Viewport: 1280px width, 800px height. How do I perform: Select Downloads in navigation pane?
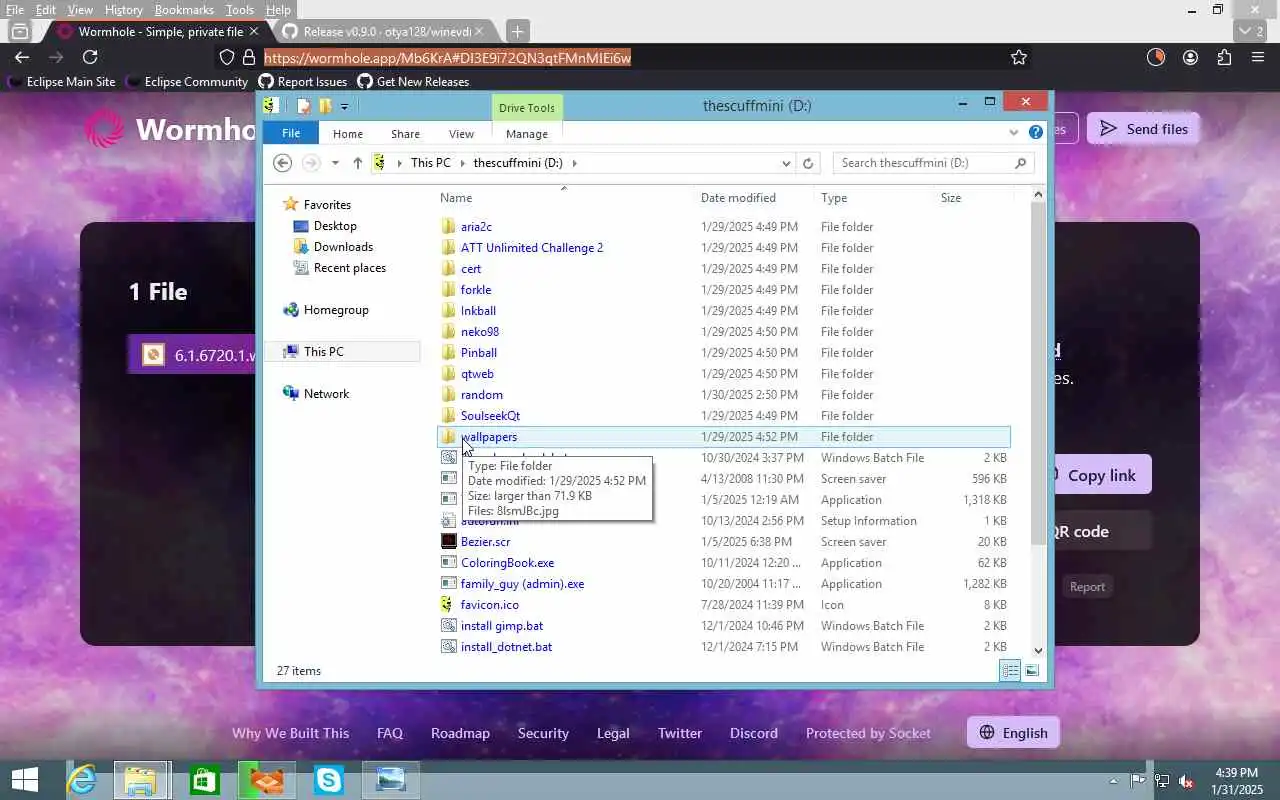343,247
